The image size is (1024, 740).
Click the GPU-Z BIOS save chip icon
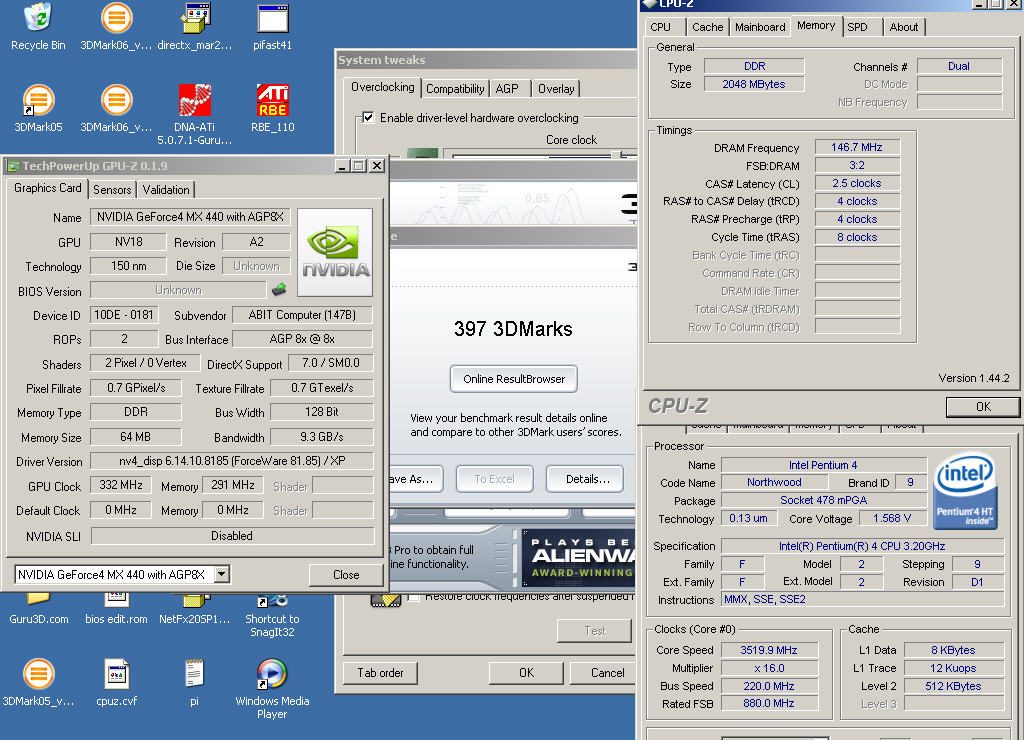pyautogui.click(x=279, y=289)
